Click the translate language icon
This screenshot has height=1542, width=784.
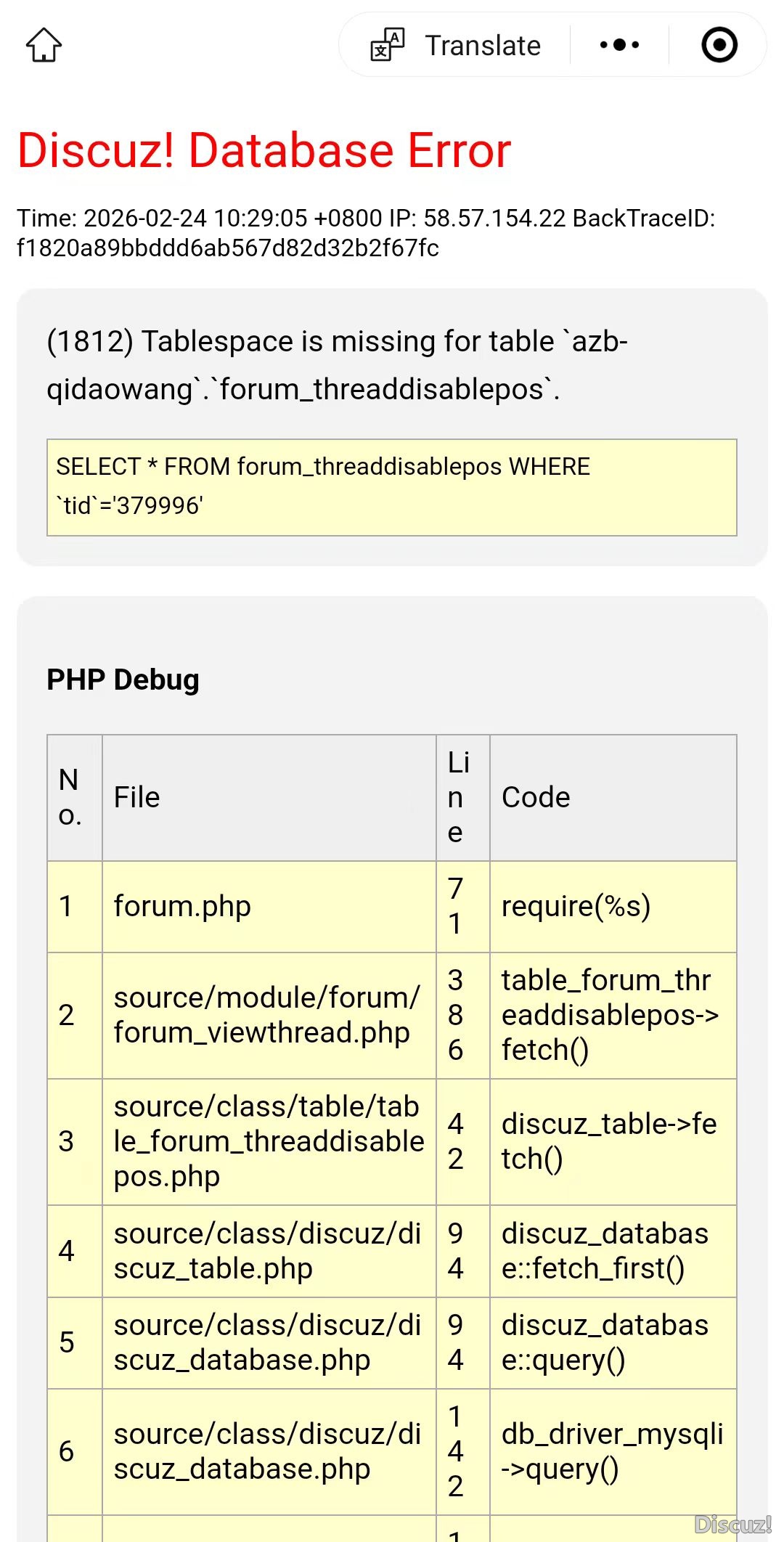388,45
